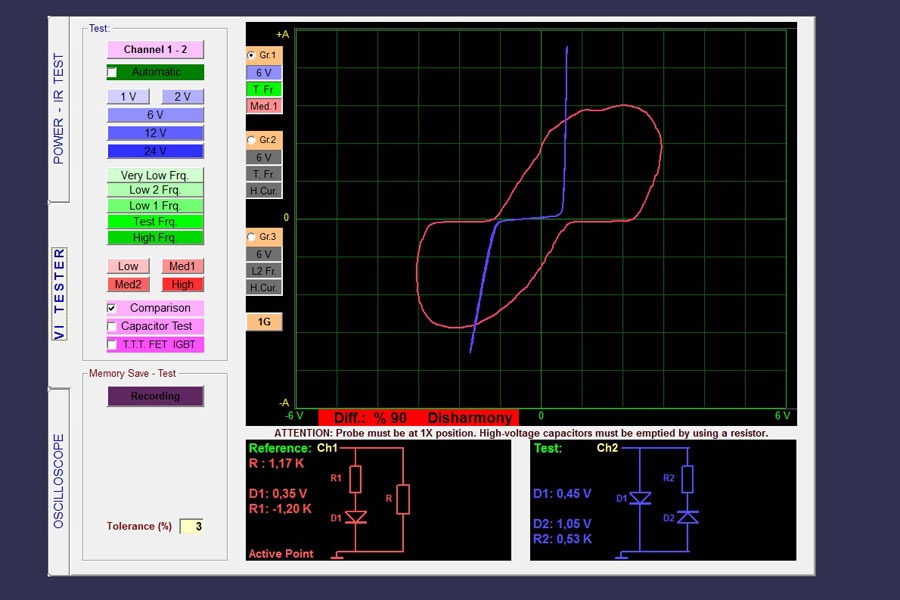Click the H.Cur. setting under Gr.2

264,191
